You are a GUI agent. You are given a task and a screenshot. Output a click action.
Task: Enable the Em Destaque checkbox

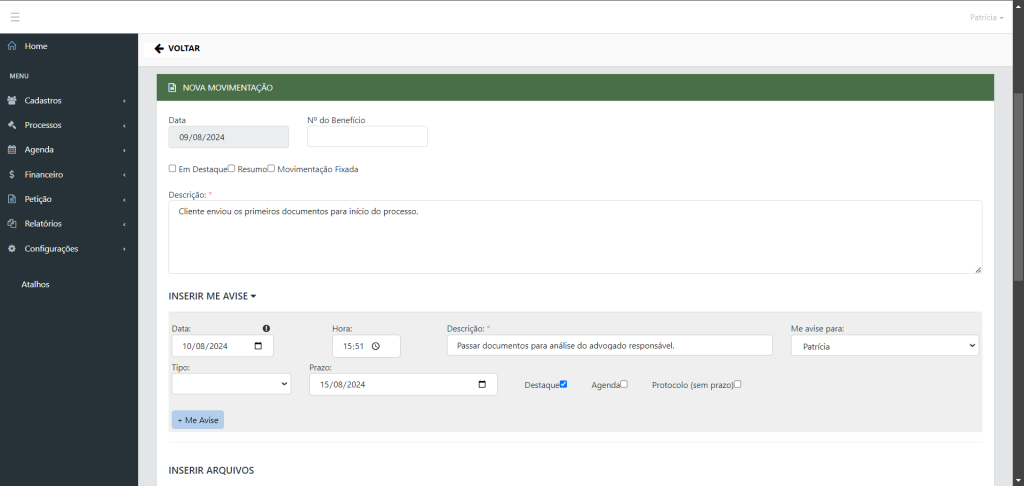tap(173, 169)
